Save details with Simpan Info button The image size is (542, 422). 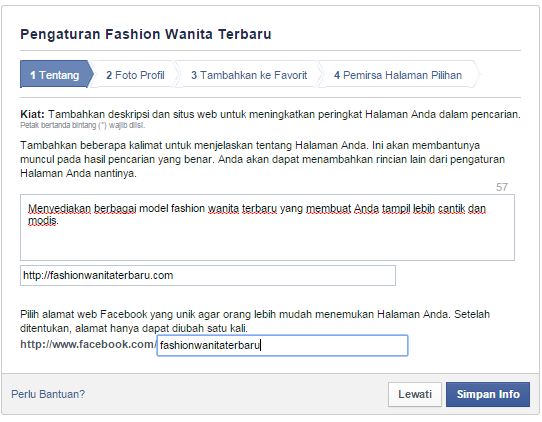click(x=488, y=394)
